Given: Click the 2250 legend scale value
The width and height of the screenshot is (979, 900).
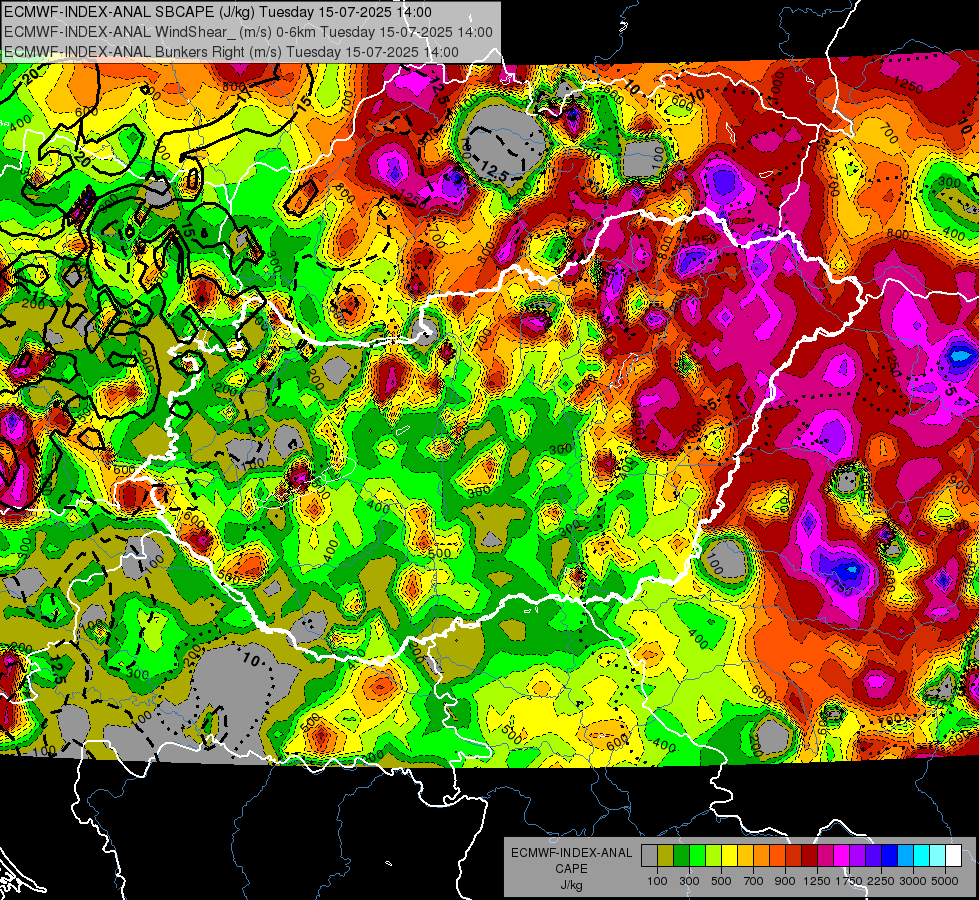Looking at the screenshot, I should click(x=881, y=881).
